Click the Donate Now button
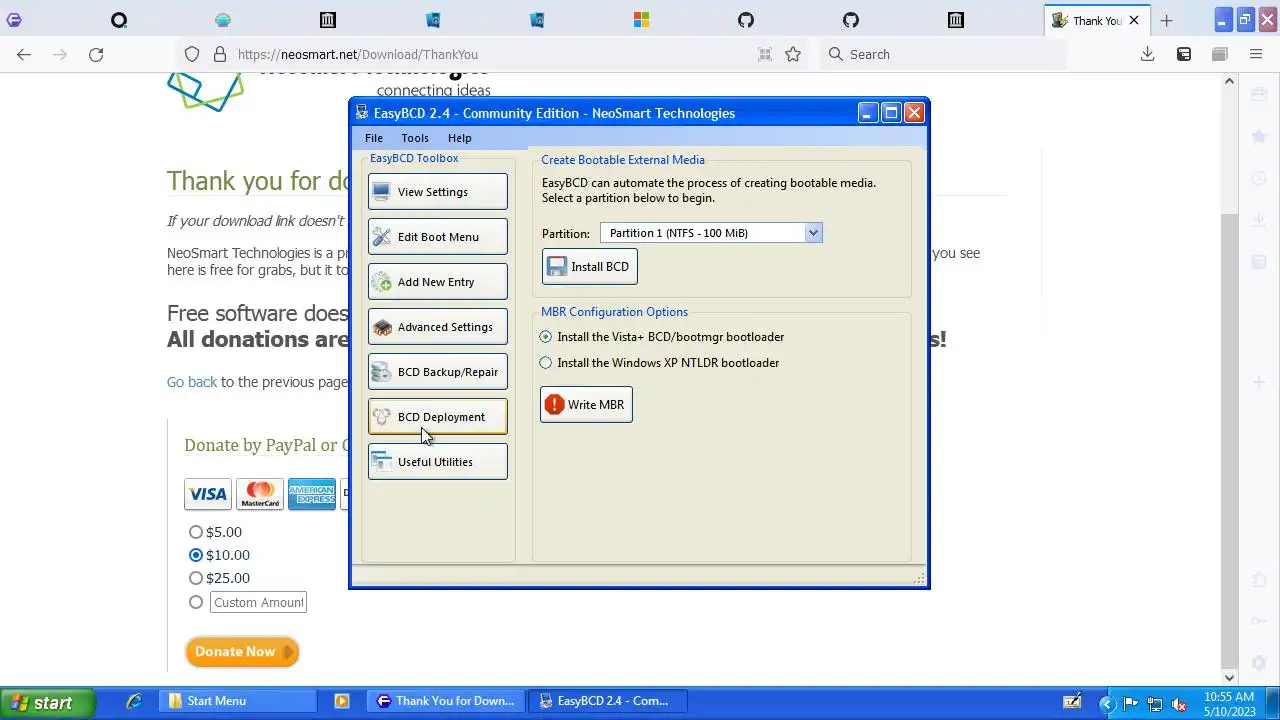 (242, 652)
